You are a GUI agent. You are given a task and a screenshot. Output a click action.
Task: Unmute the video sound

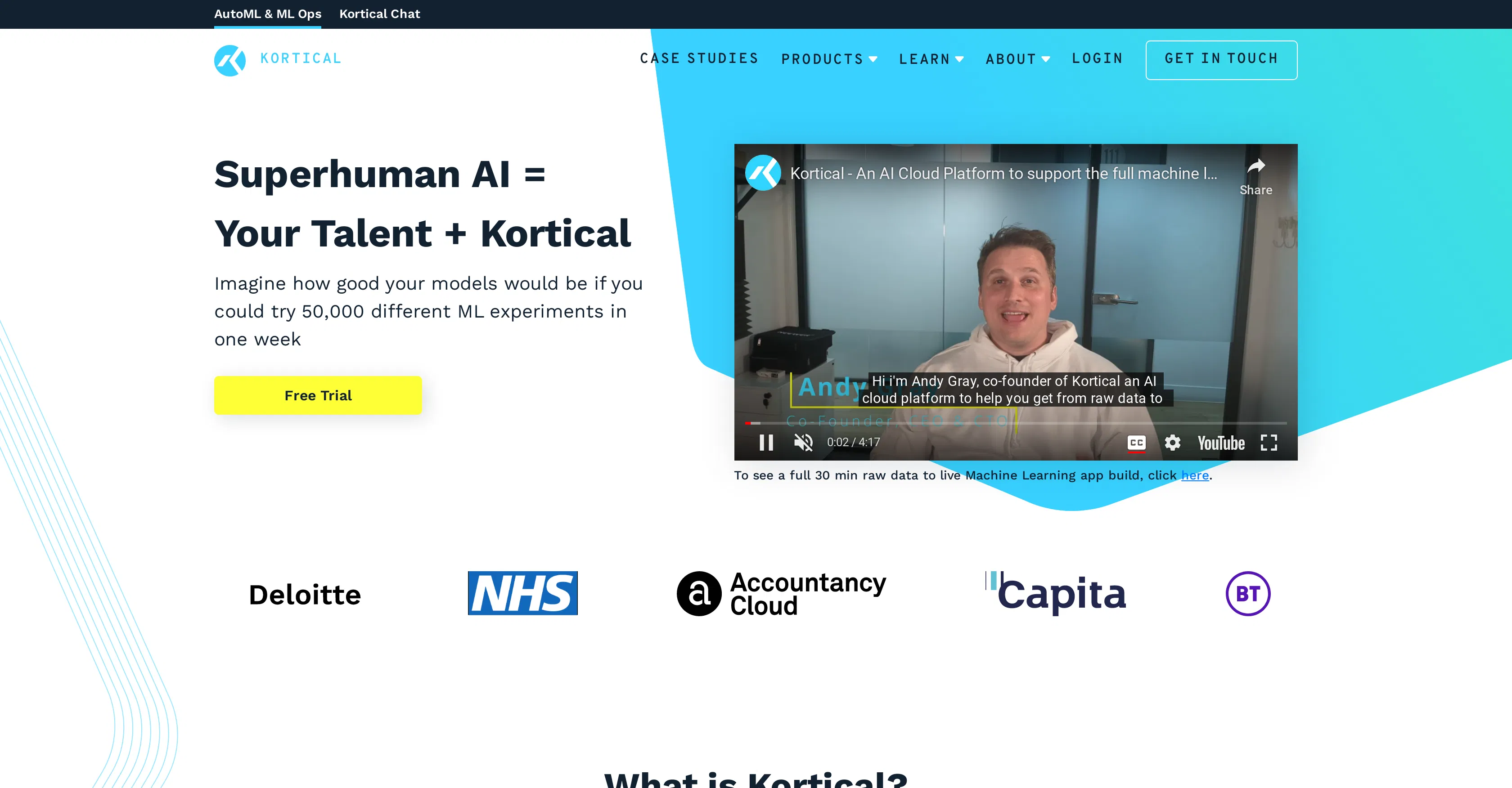click(x=803, y=443)
